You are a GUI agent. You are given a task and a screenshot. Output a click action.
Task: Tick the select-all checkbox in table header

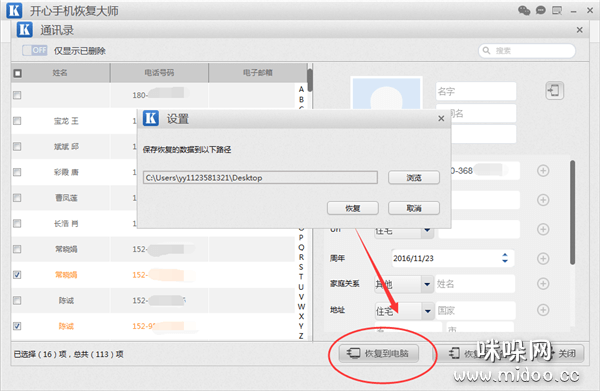point(18,73)
